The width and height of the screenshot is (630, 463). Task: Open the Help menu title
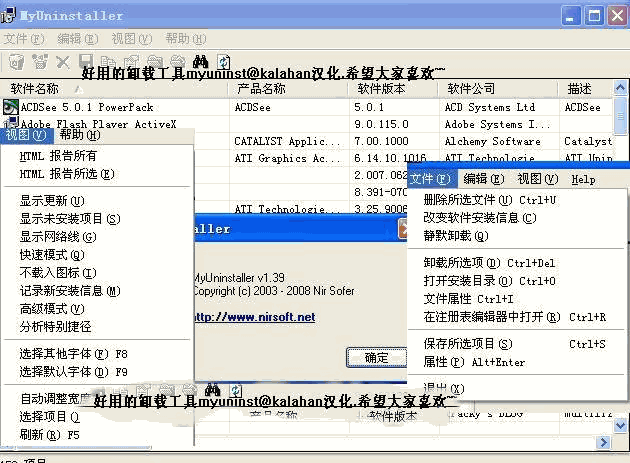(583, 179)
